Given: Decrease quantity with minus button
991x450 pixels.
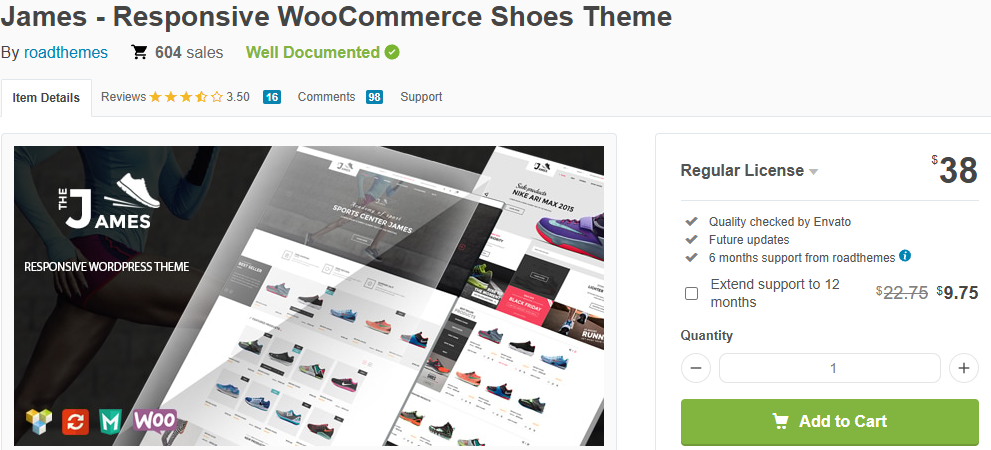Looking at the screenshot, I should (696, 368).
